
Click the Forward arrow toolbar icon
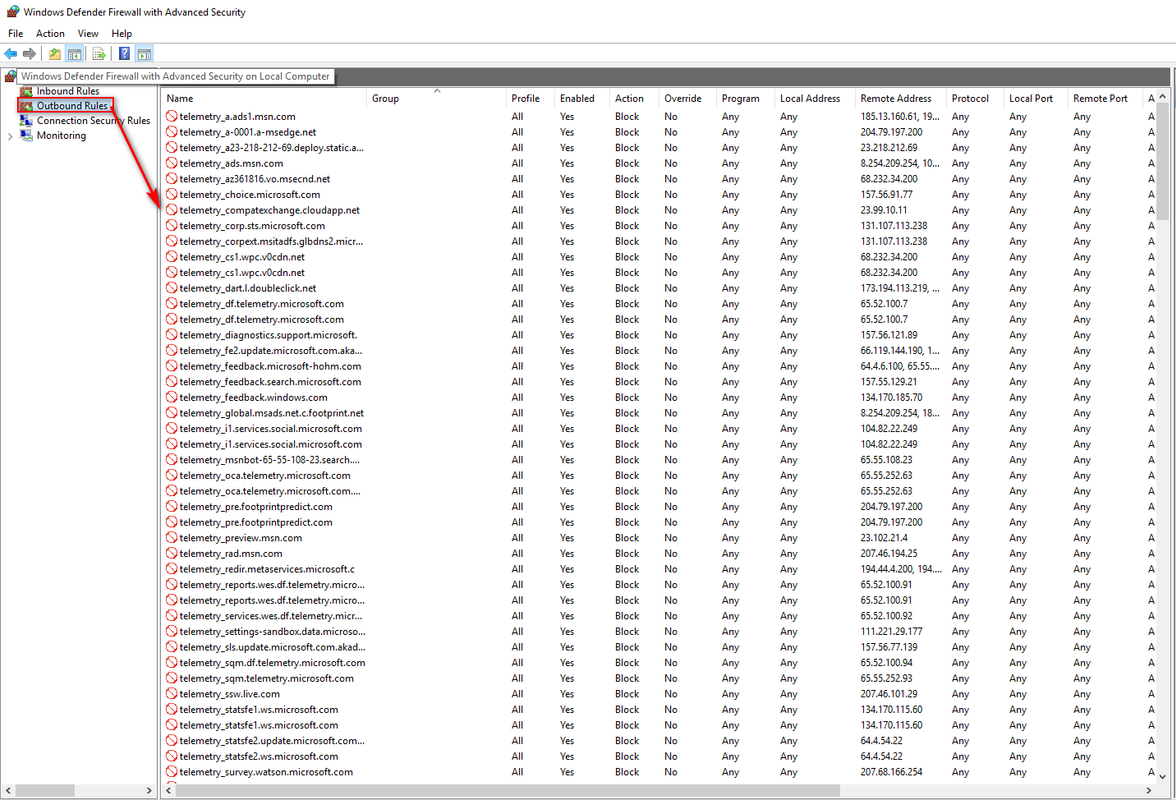29,54
